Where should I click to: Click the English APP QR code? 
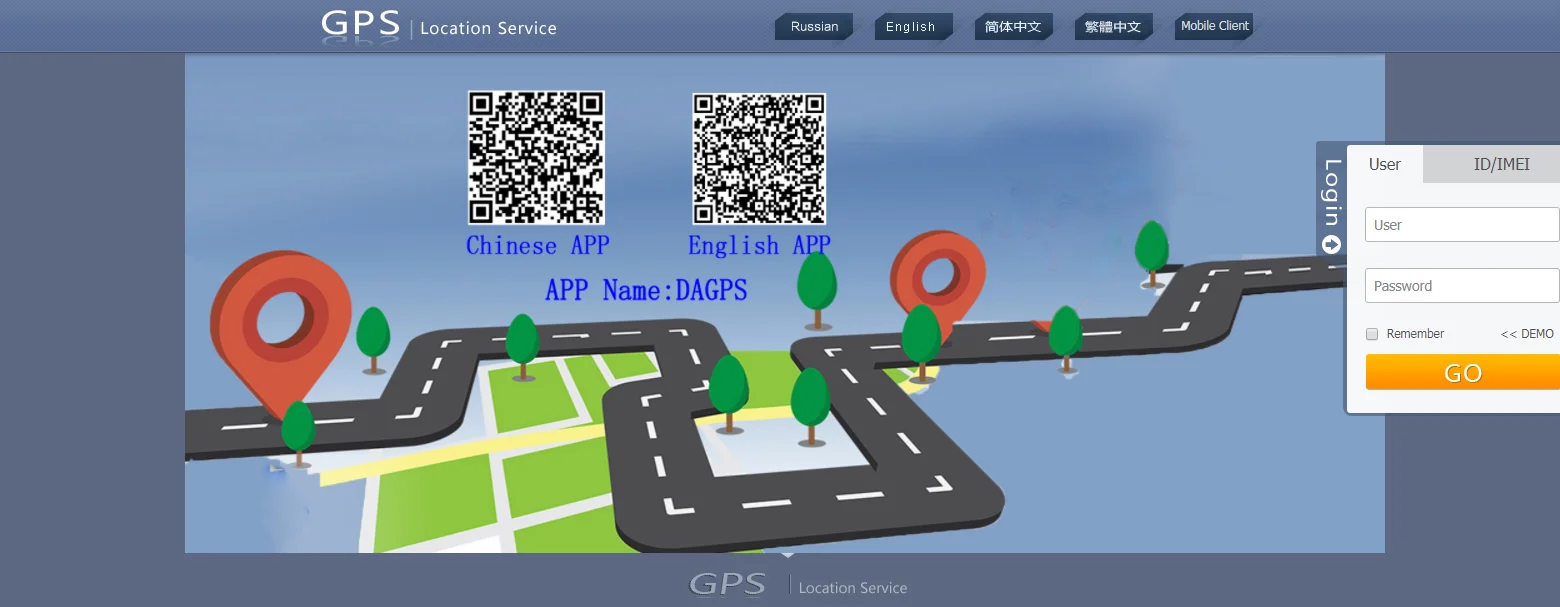[x=760, y=158]
